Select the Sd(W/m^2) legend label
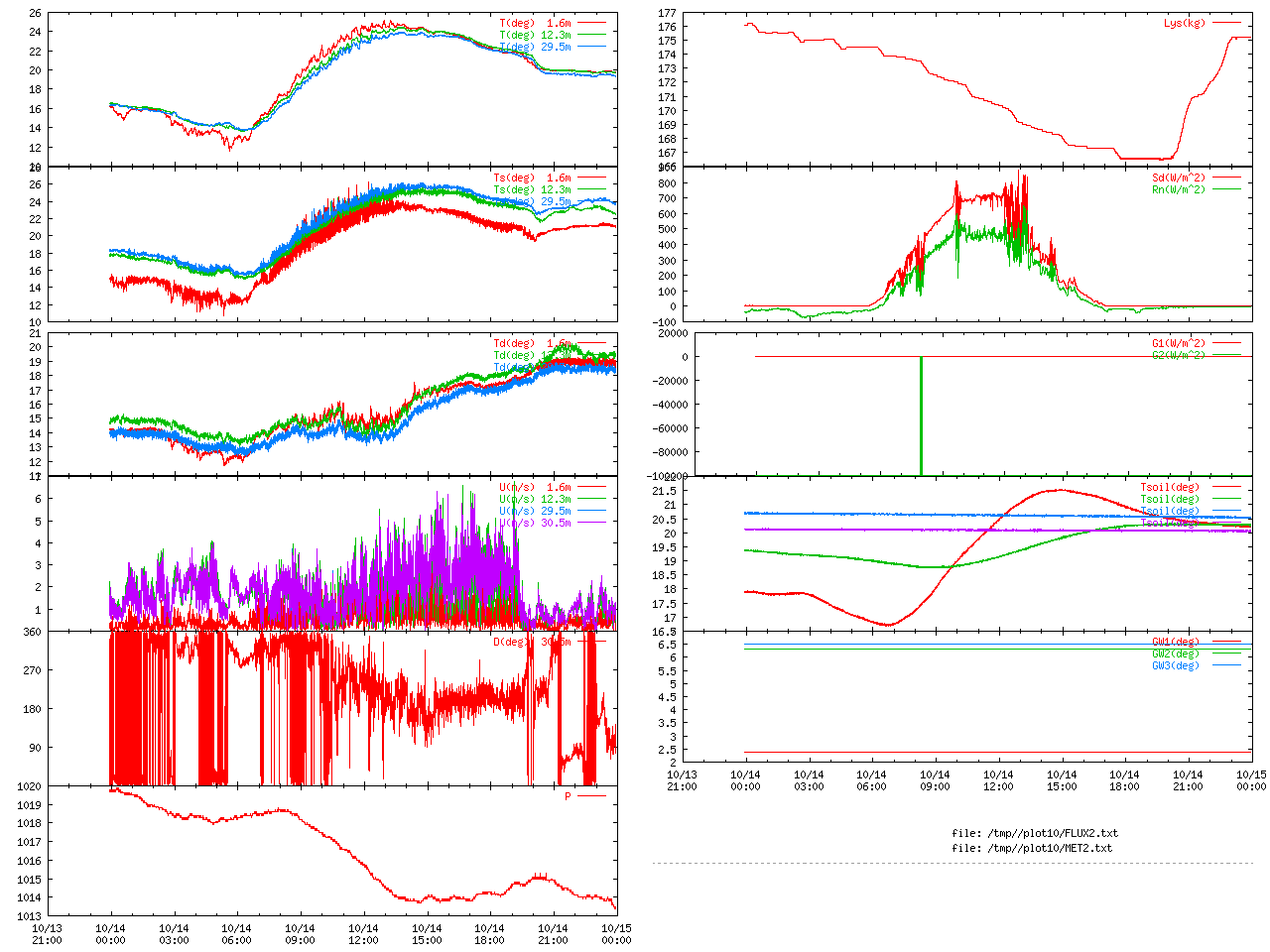Screen dimensions: 1270x952 [1180, 178]
